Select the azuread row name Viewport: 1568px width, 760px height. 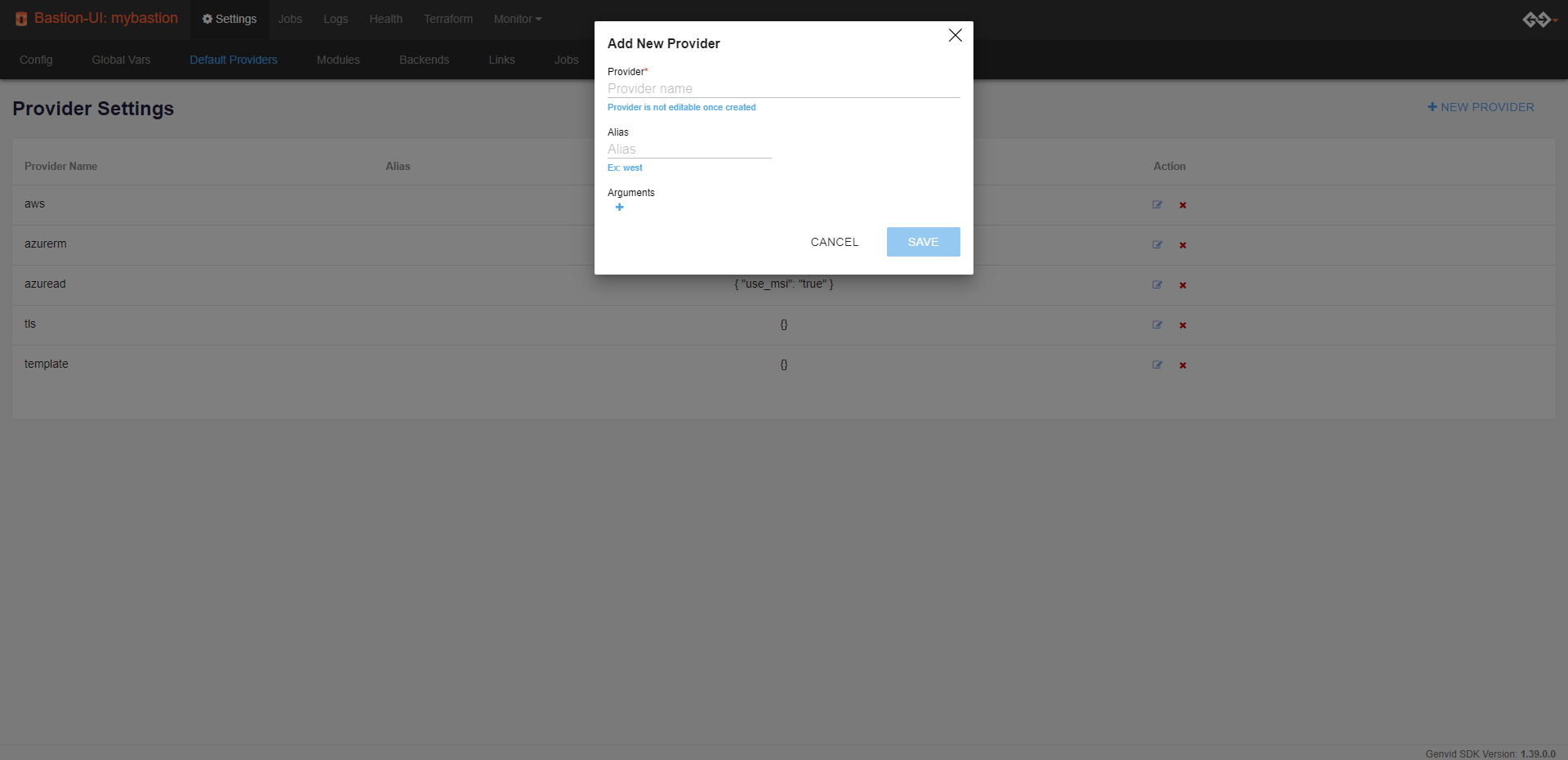point(45,284)
